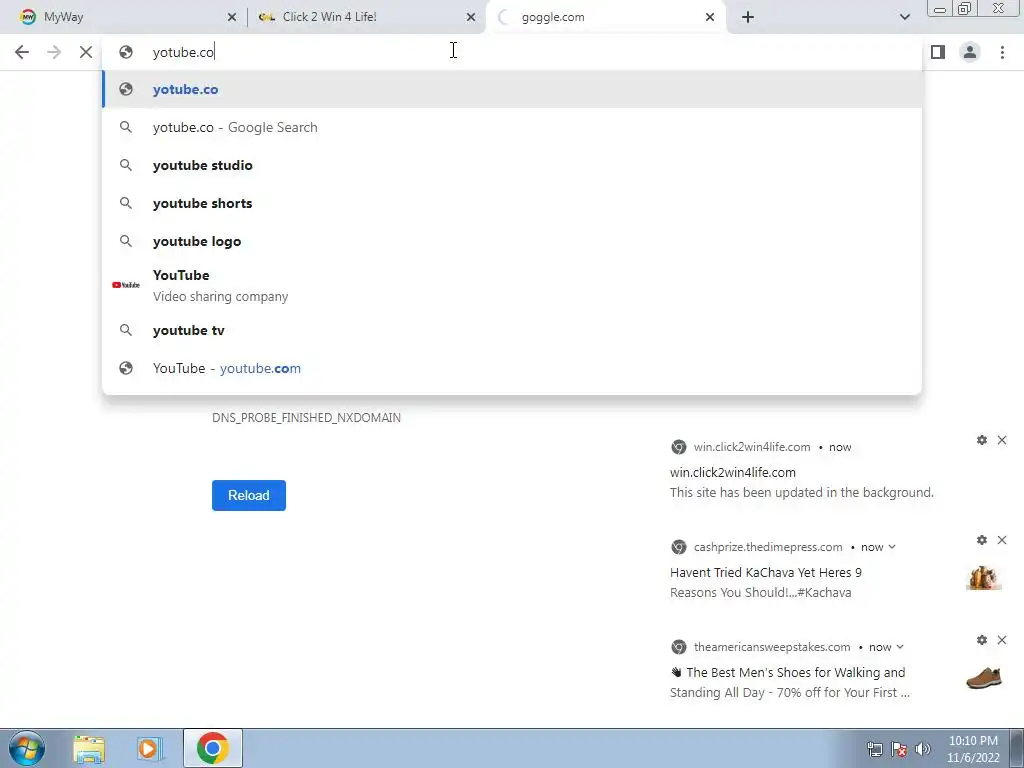Switch to the Click 2 Win 4 Life! tab
Image resolution: width=1024 pixels, height=768 pixels.
[x=367, y=17]
